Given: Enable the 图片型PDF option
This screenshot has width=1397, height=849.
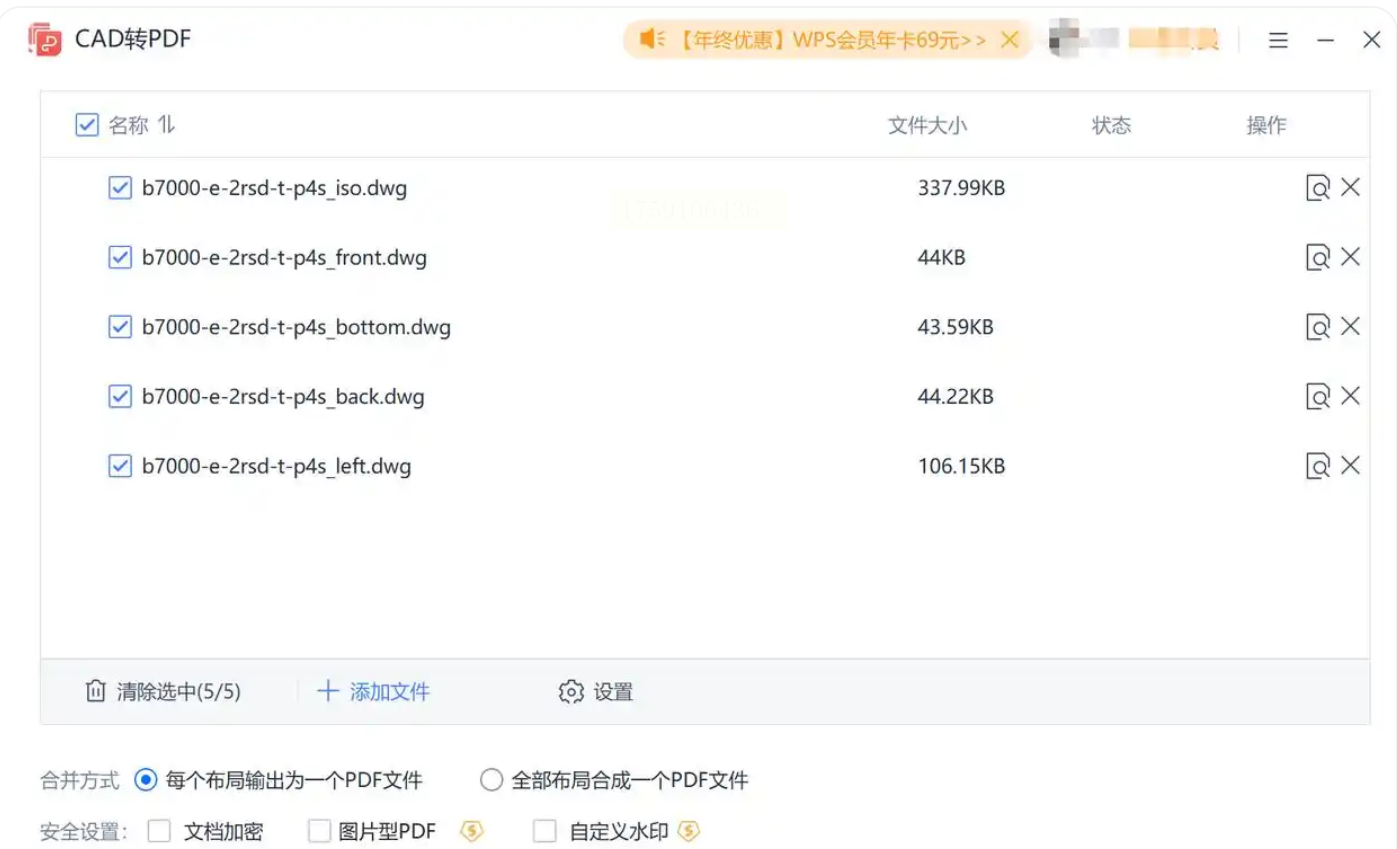Looking at the screenshot, I should [319, 831].
